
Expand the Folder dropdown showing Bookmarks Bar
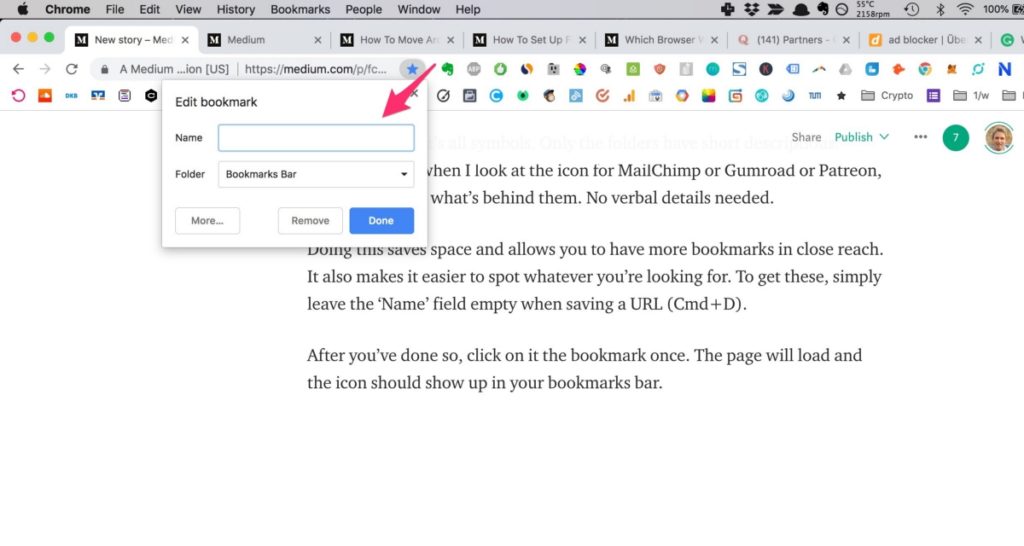pos(316,174)
